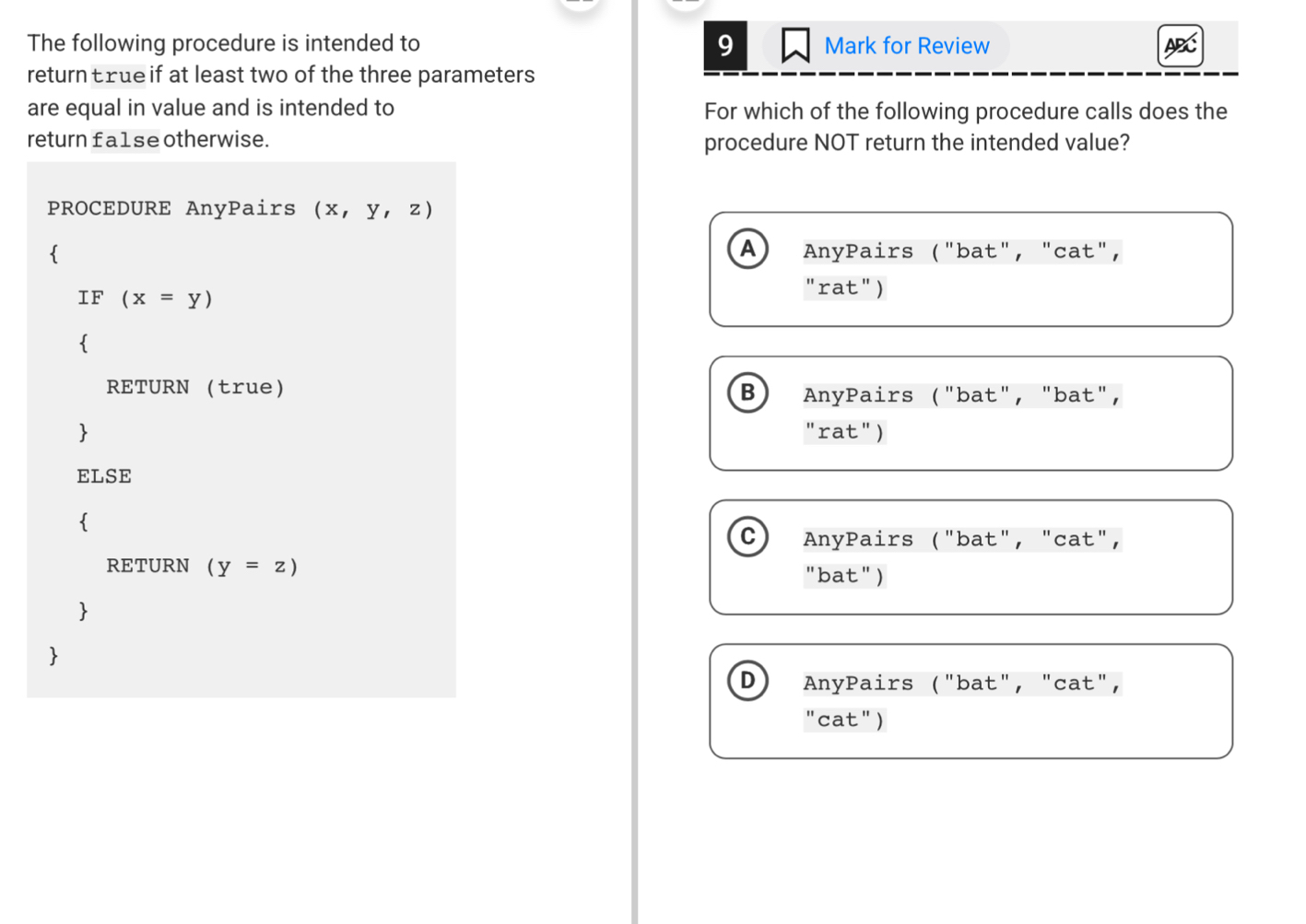Select the circled letter B answer bubble

747,392
